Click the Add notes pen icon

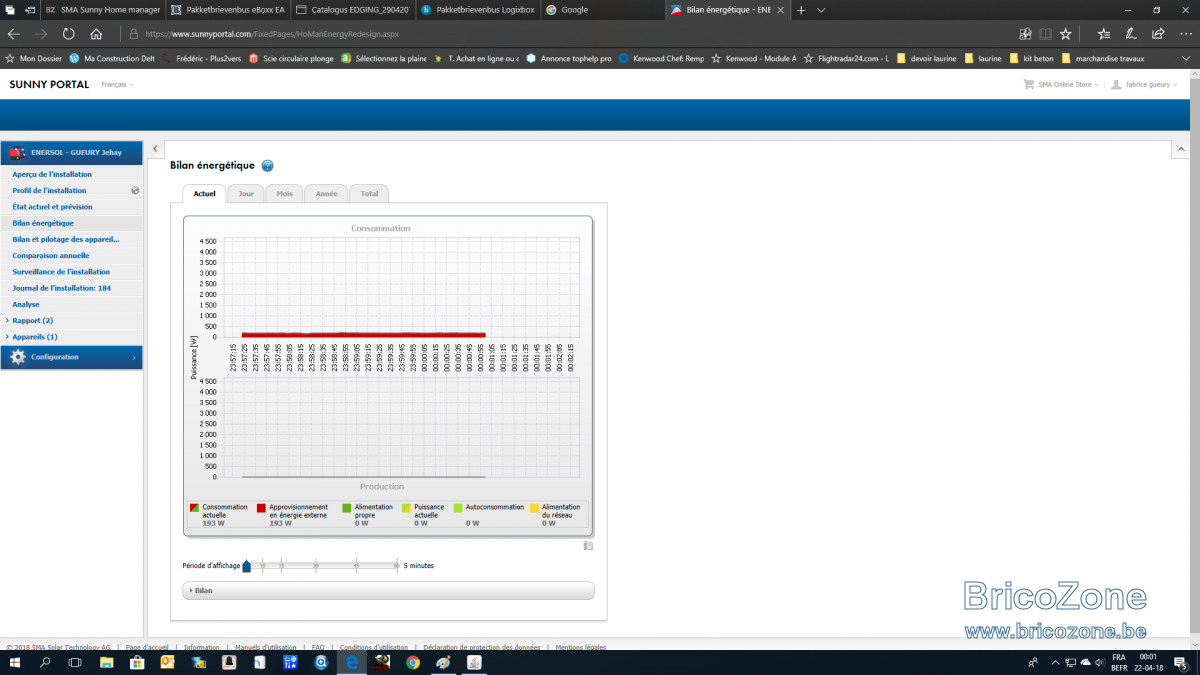click(x=1130, y=33)
